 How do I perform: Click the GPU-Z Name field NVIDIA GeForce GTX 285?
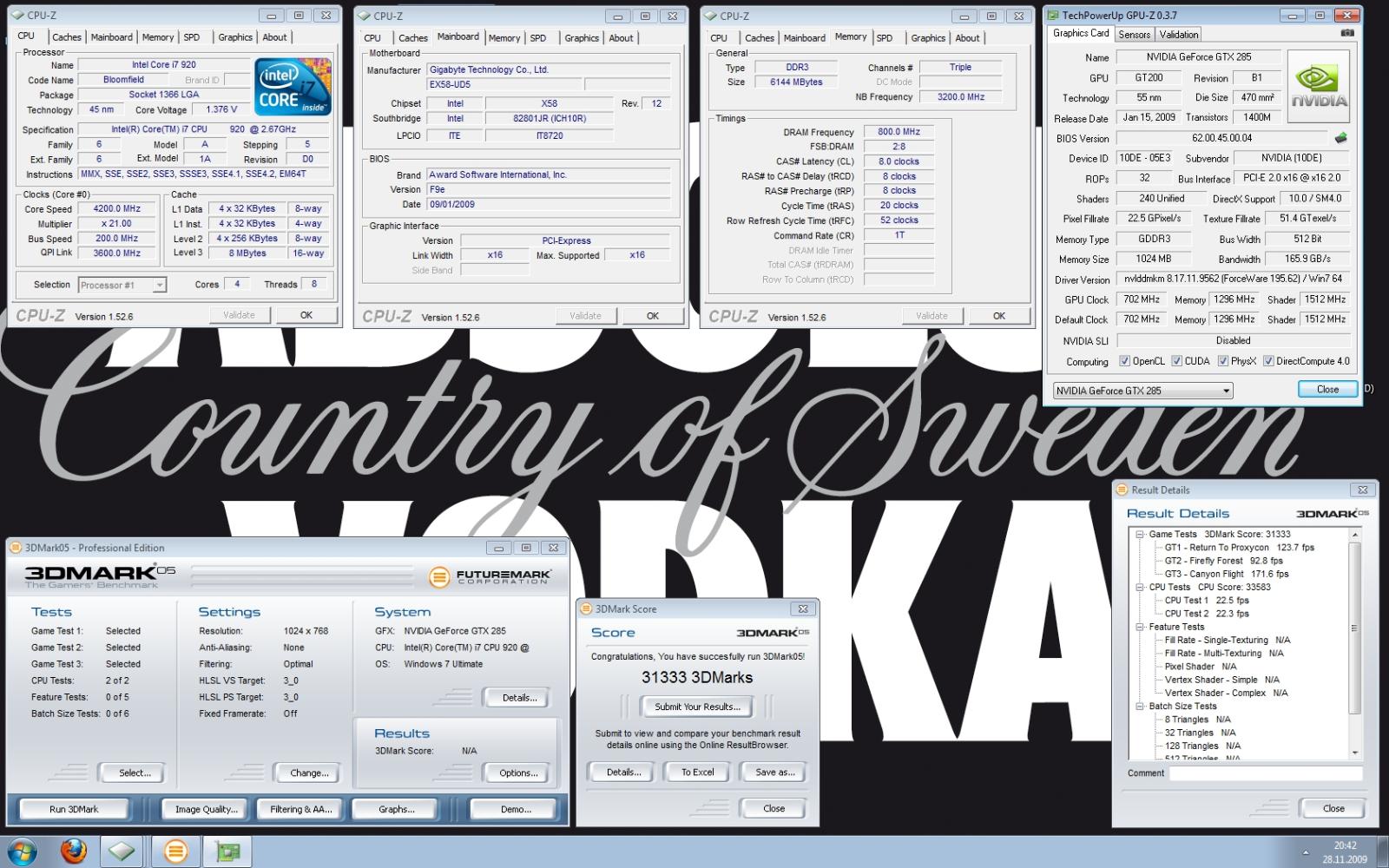(x=1198, y=57)
